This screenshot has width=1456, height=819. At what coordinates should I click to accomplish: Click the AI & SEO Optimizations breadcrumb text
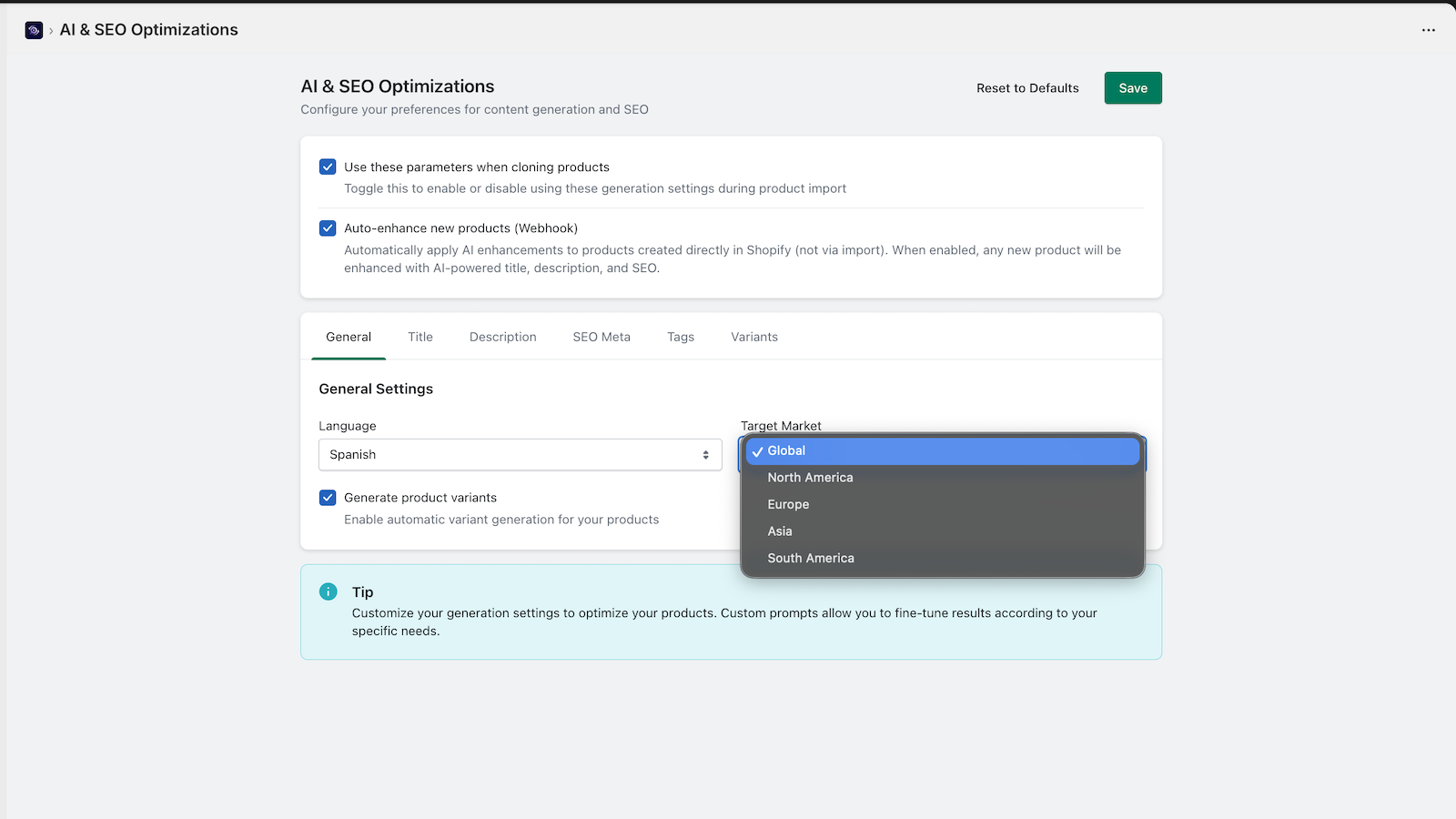(149, 29)
